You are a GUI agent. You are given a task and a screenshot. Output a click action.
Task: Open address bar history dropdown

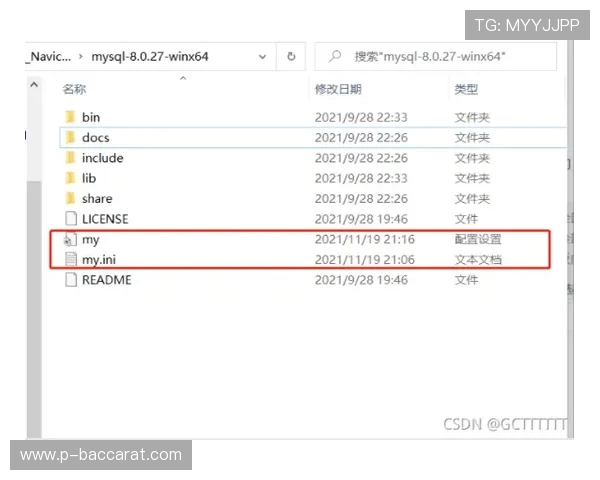[x=262, y=57]
